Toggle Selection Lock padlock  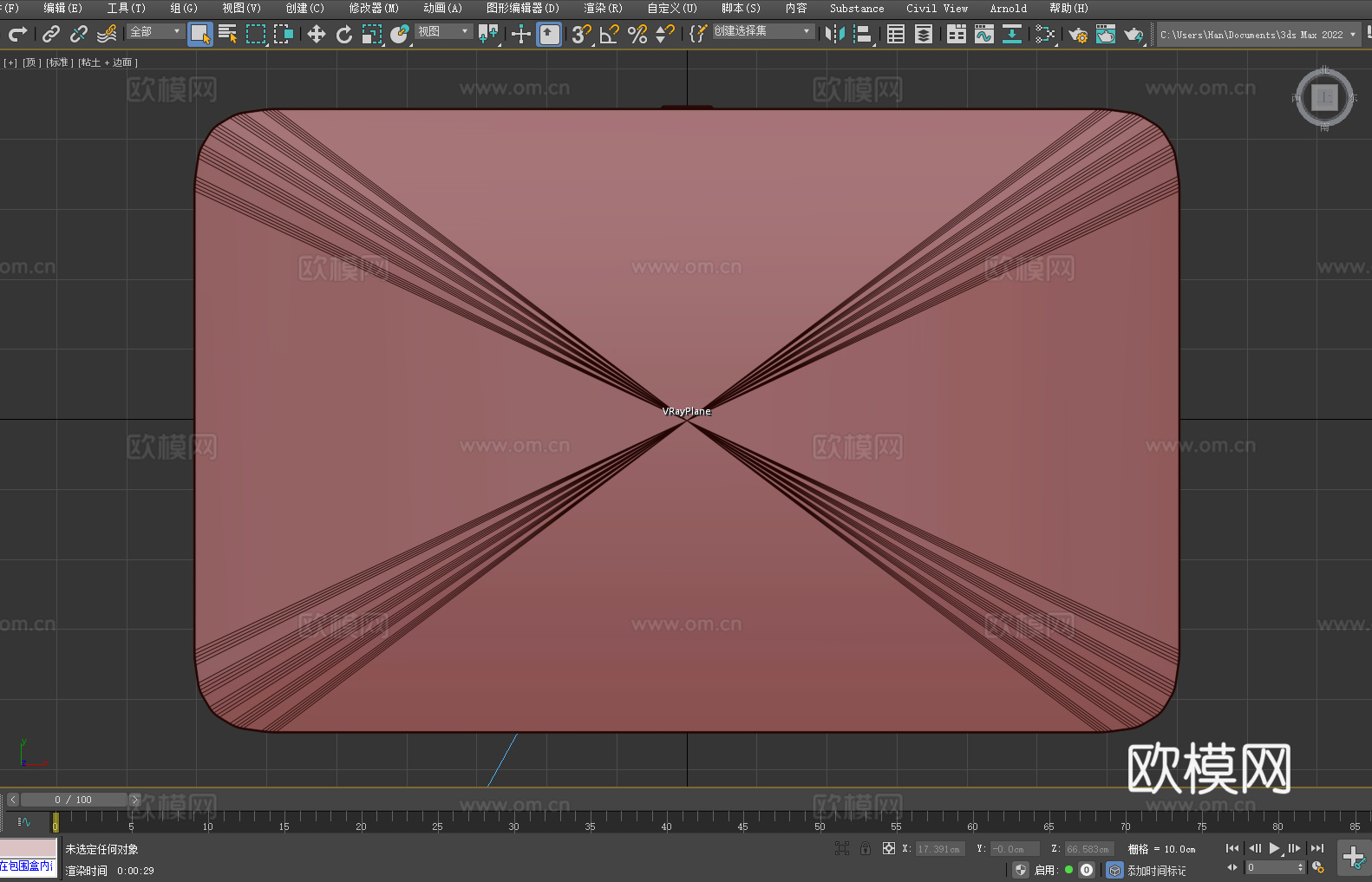pyautogui.click(x=866, y=848)
